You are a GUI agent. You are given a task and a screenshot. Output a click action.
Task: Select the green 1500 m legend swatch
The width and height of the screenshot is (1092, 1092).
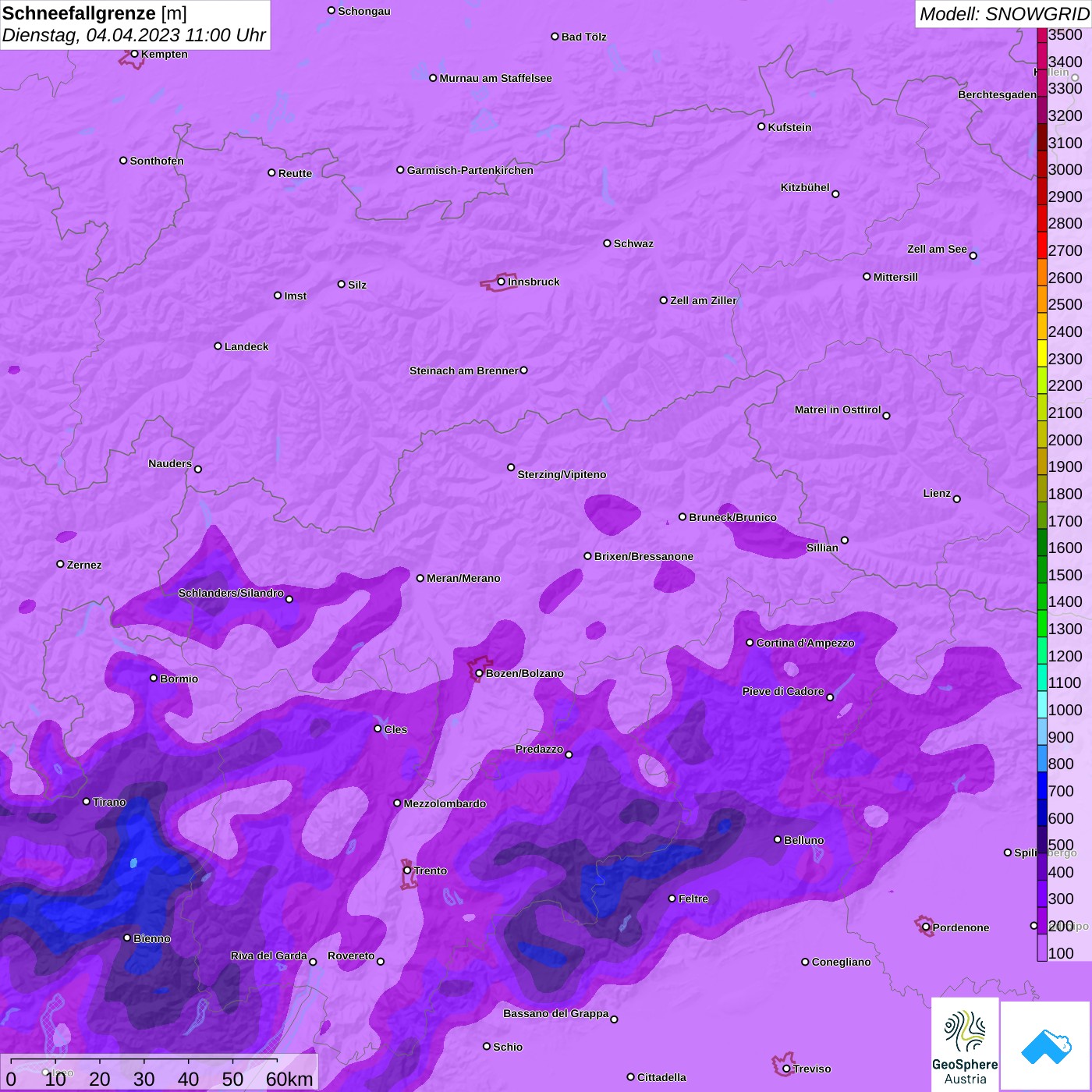coord(1042,569)
